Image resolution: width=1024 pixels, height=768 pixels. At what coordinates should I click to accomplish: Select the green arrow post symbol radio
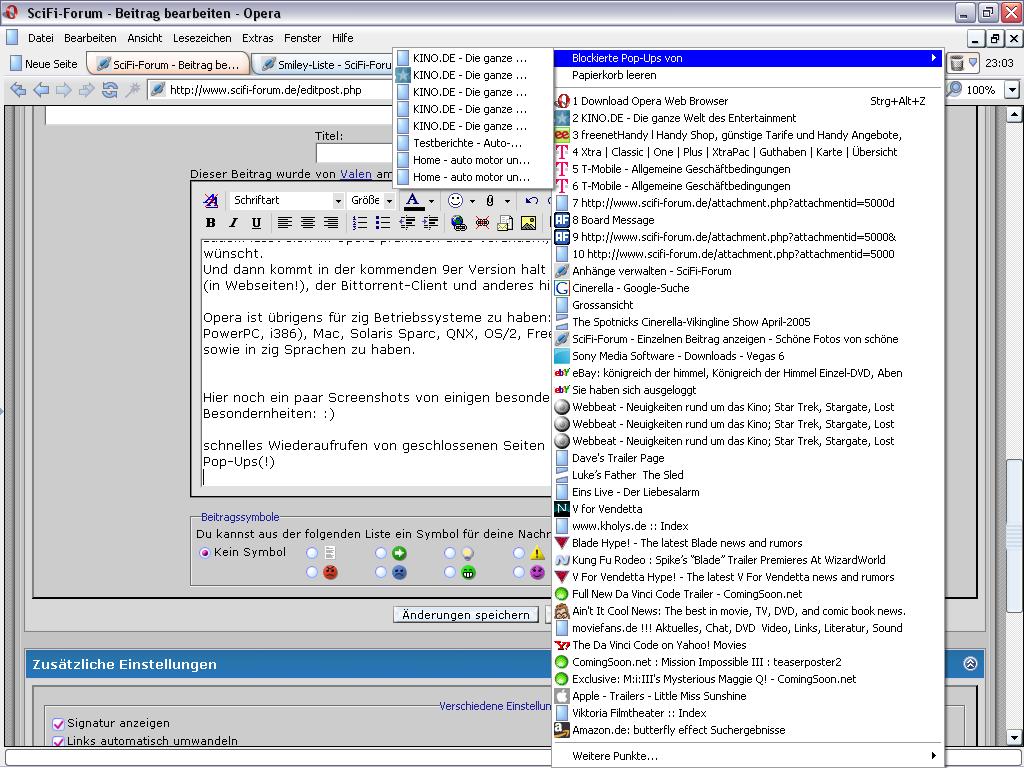pos(381,553)
